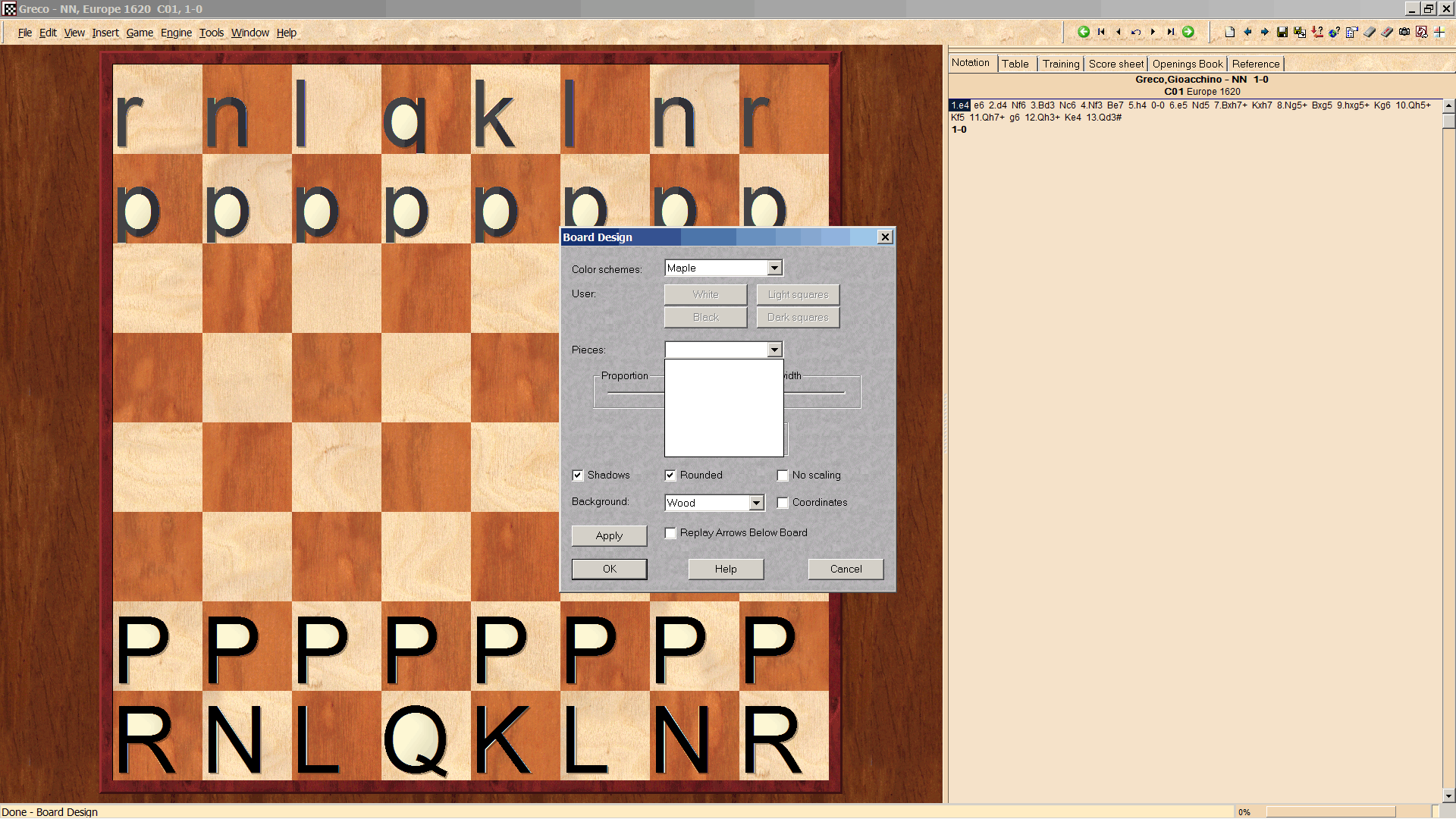Click the camera snapshot icon

(1404, 32)
